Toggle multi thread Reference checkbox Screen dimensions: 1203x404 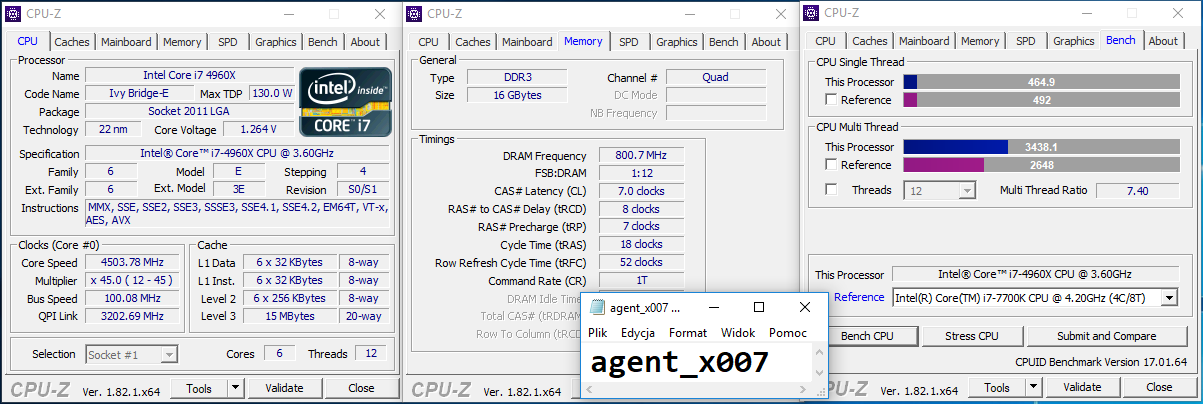pyautogui.click(x=831, y=165)
